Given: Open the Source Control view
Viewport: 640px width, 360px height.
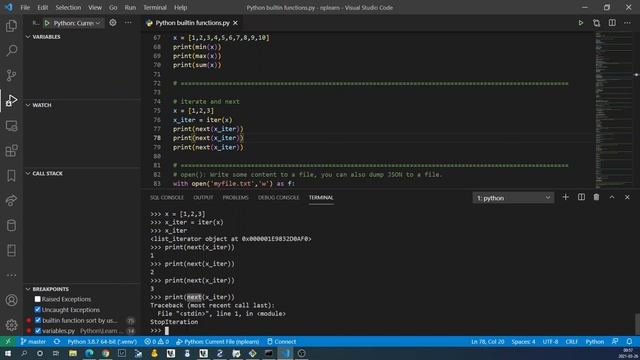Looking at the screenshot, I should pos(11,75).
